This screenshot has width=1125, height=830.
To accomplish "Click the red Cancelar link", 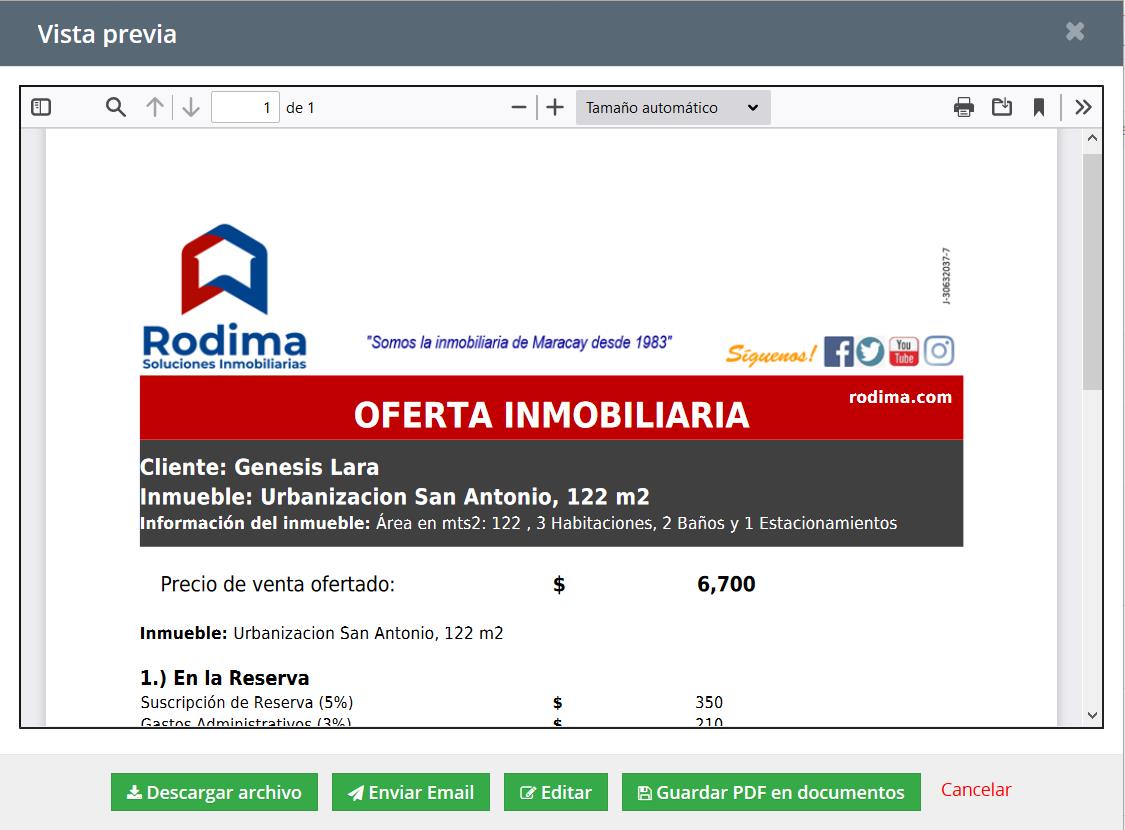I will 976,790.
